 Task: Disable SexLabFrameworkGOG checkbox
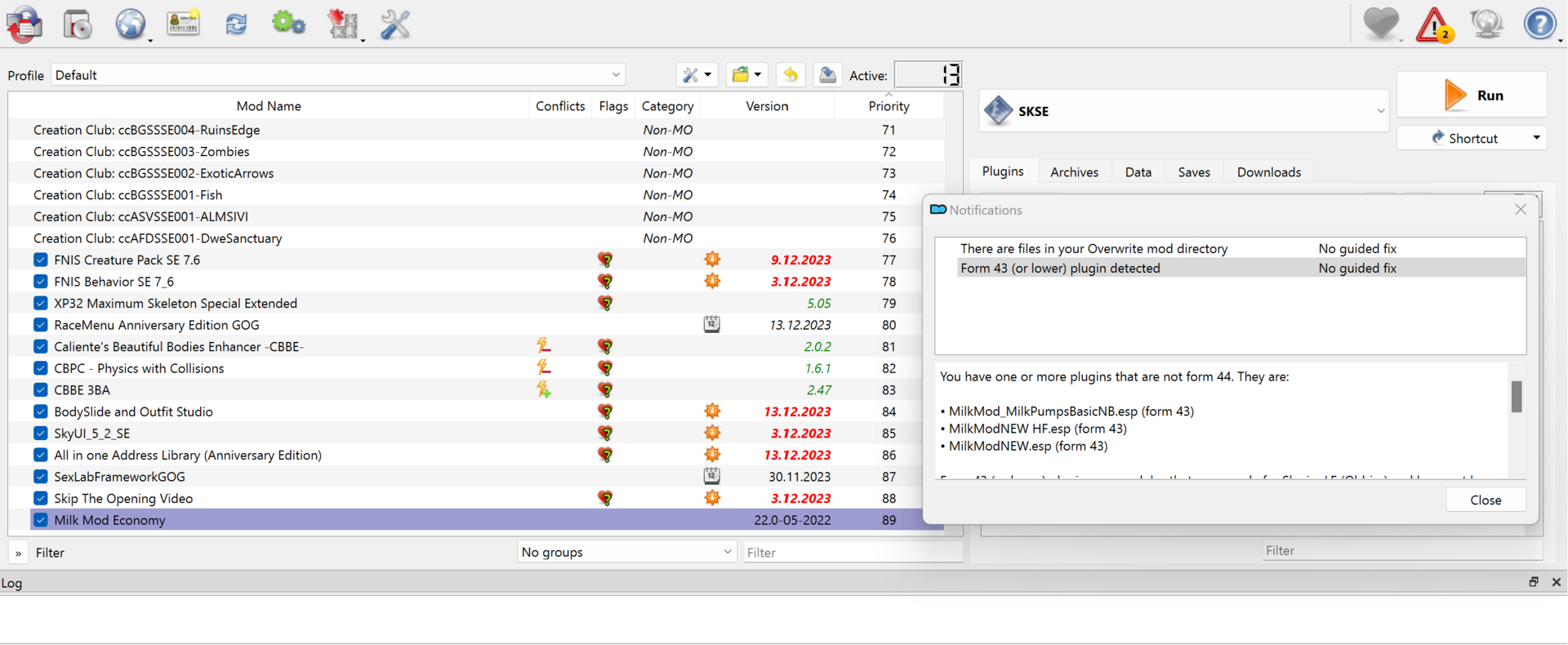pyautogui.click(x=40, y=476)
